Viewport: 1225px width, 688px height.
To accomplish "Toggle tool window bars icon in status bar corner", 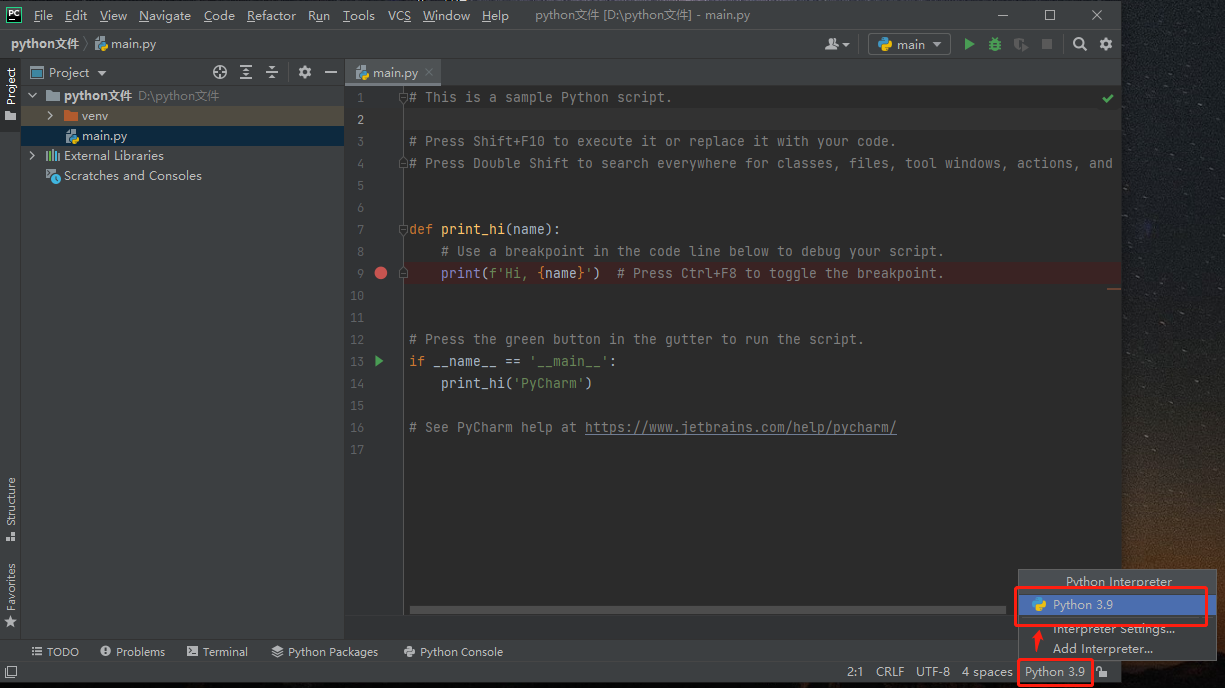I will point(10,673).
